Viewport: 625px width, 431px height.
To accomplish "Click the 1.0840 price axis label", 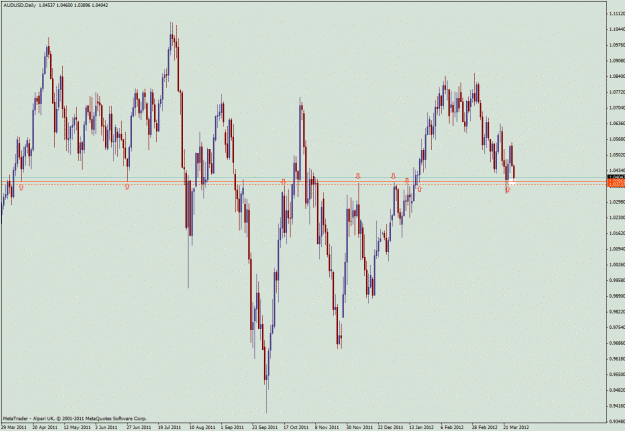I will (617, 76).
